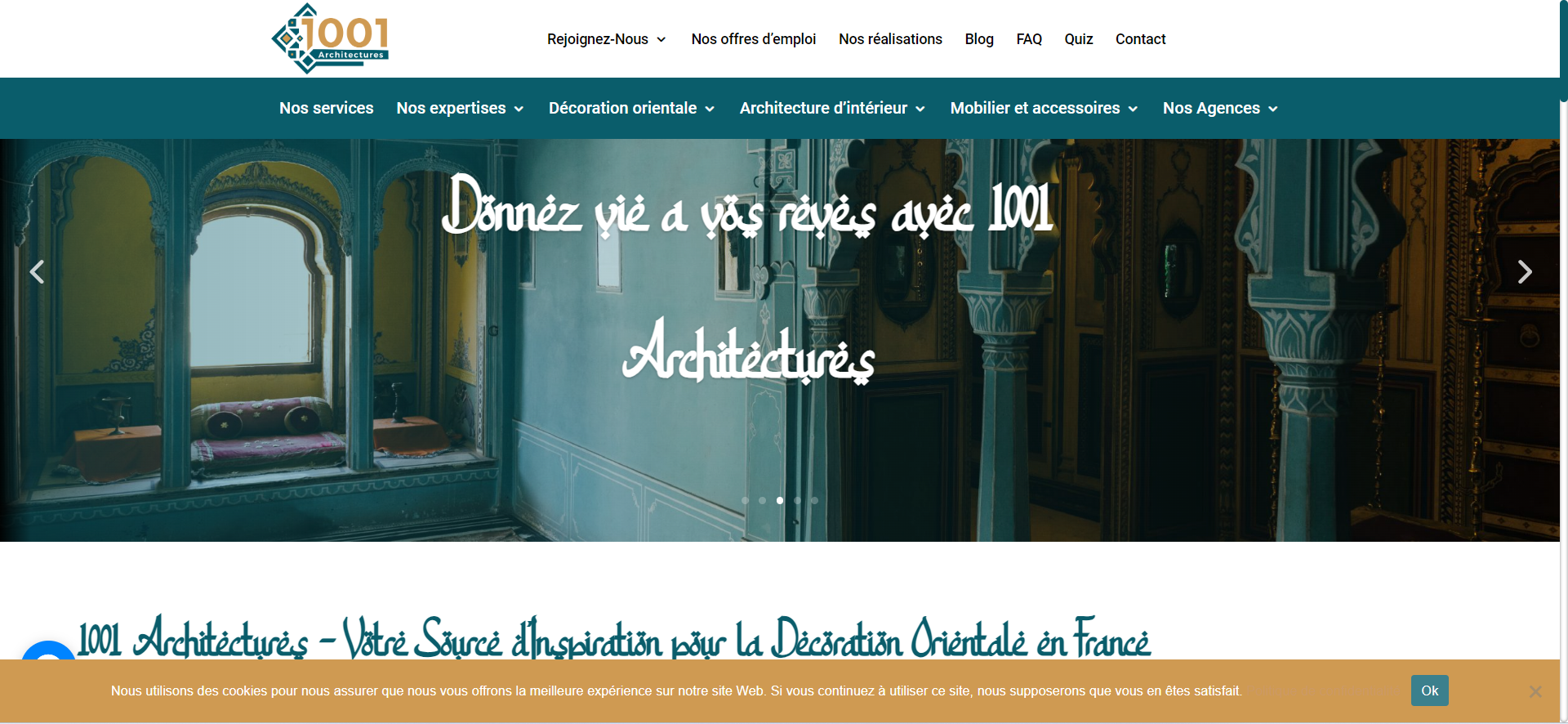Open the FAQ page
This screenshot has width=1568, height=724.
coord(1029,39)
